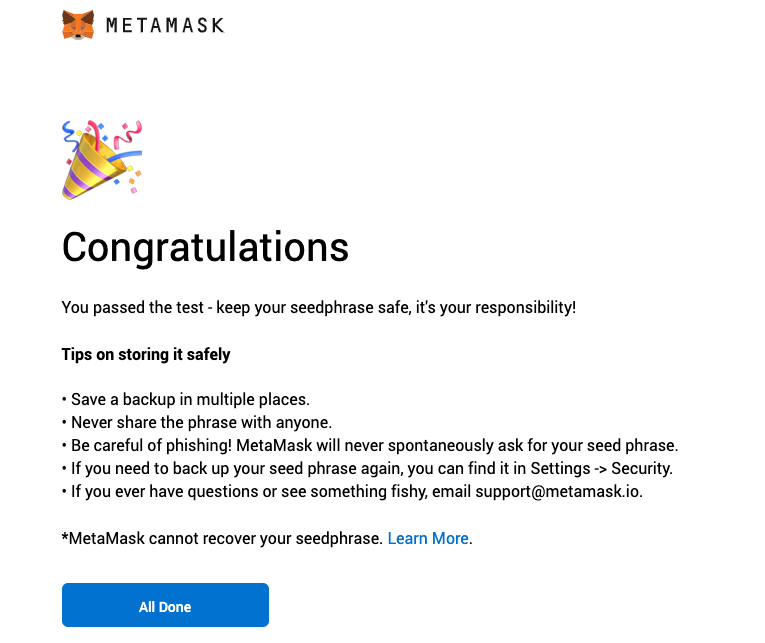Click the 'Settings -> Security' text

pyautogui.click(x=601, y=468)
